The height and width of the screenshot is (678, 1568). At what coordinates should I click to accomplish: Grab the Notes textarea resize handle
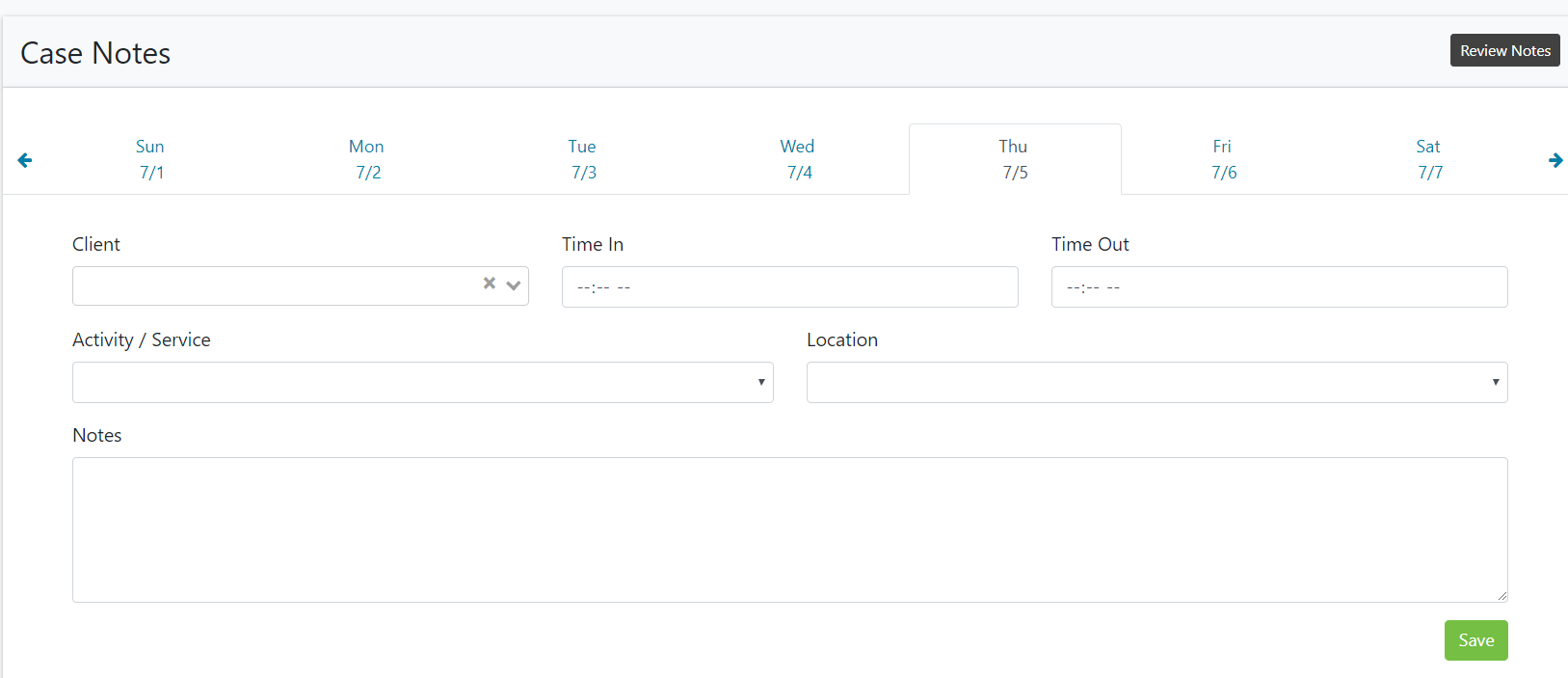[1502, 596]
